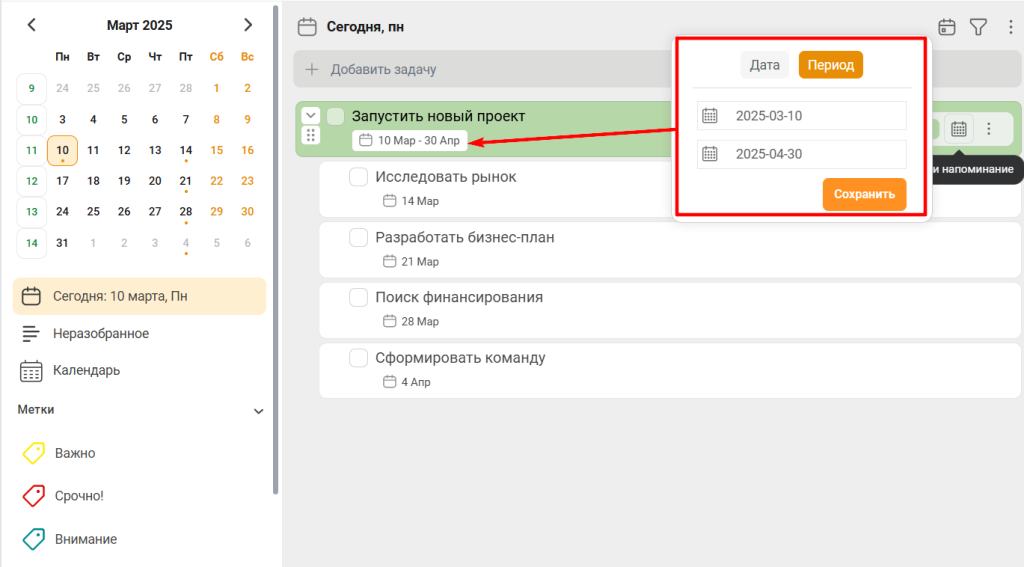Open the Неразобранное list
Viewport: 1024px width, 567px height.
(100, 333)
